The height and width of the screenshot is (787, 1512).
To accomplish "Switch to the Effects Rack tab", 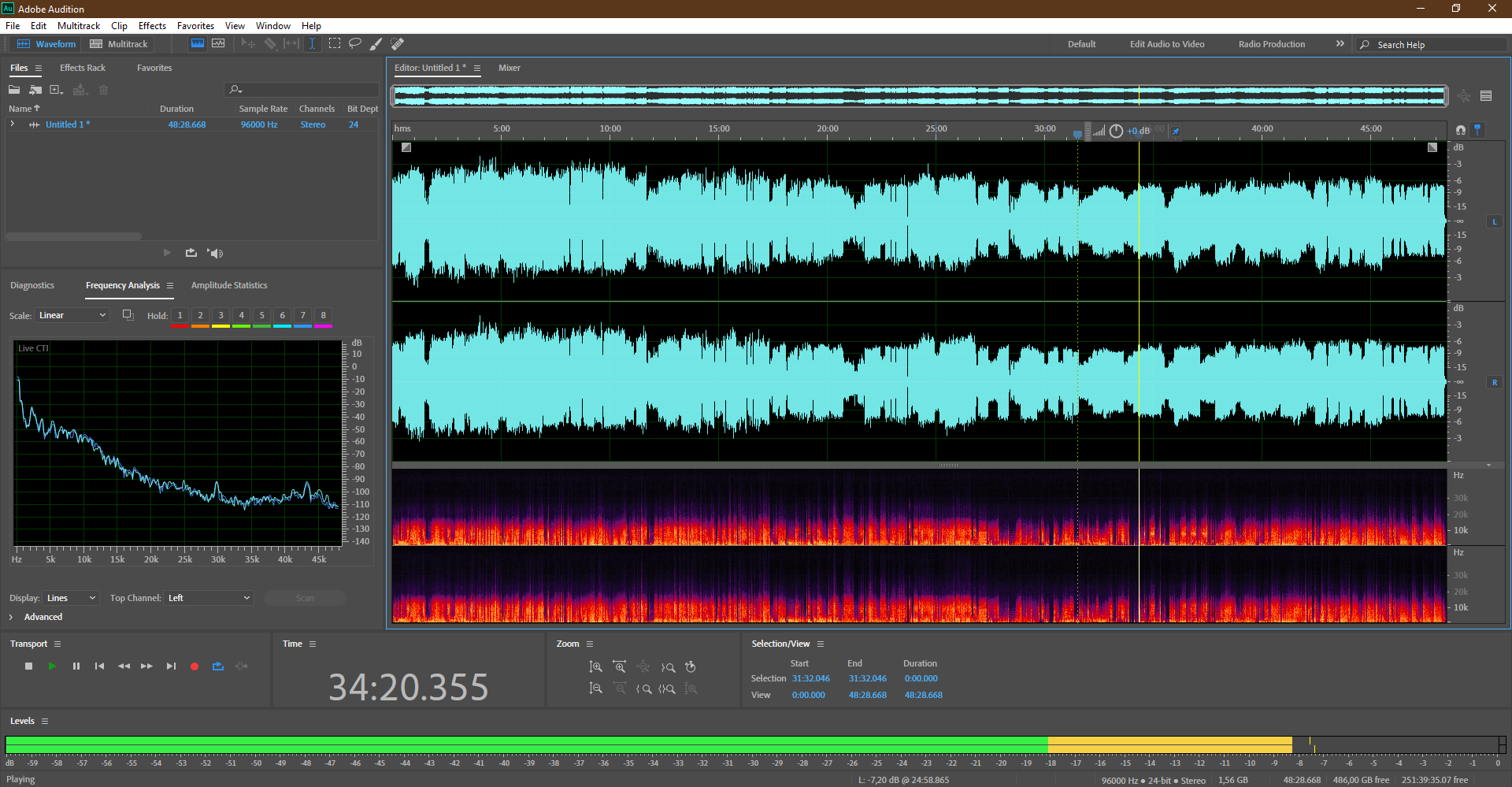I will tap(83, 68).
